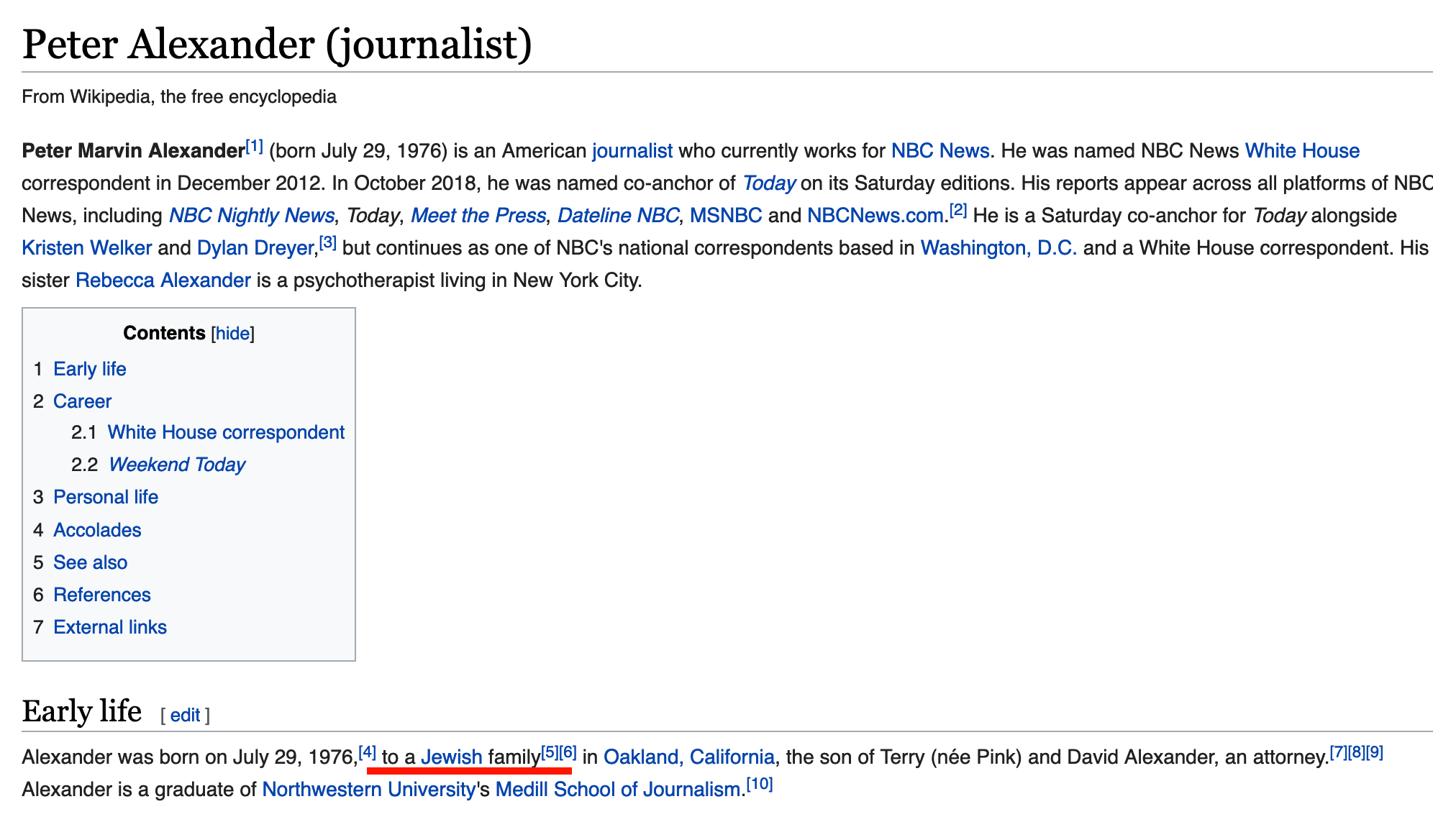Visit the NBCNews.com link

(x=875, y=216)
